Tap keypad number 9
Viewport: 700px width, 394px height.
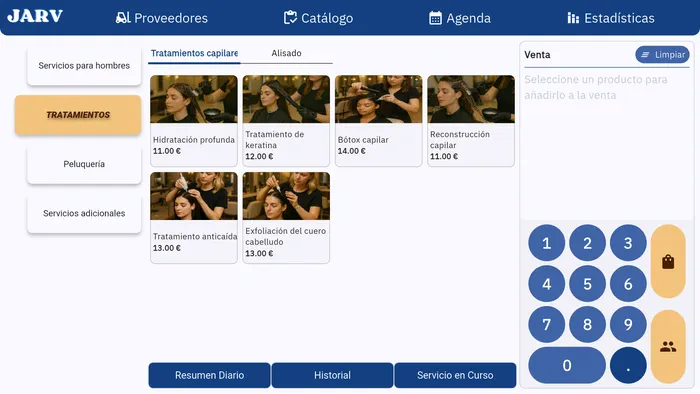pyautogui.click(x=628, y=324)
